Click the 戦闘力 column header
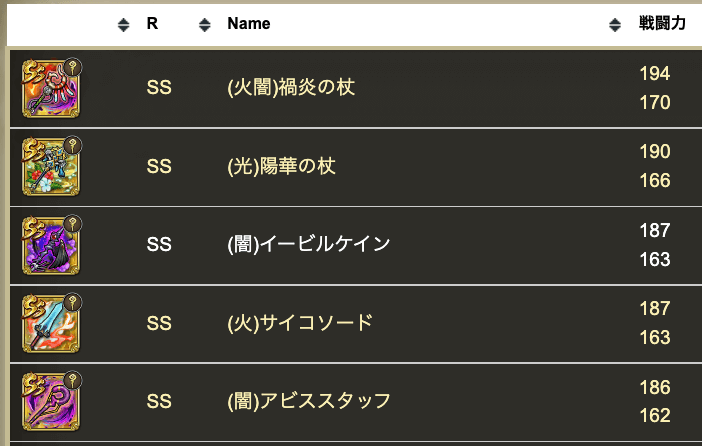702x446 pixels. [662, 23]
